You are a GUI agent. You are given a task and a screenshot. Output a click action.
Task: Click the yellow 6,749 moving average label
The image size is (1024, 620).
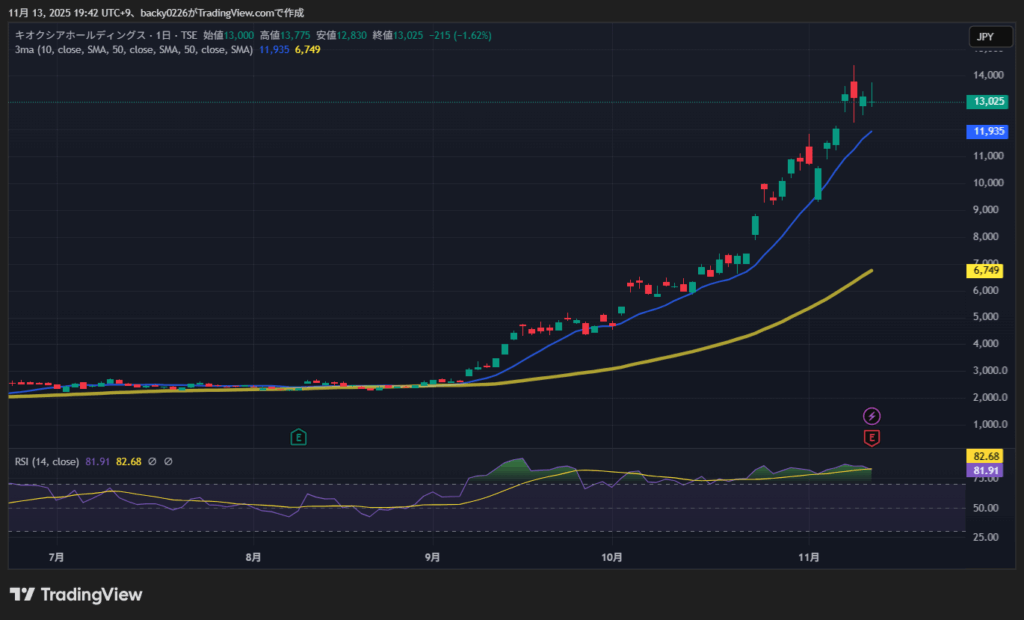point(988,270)
